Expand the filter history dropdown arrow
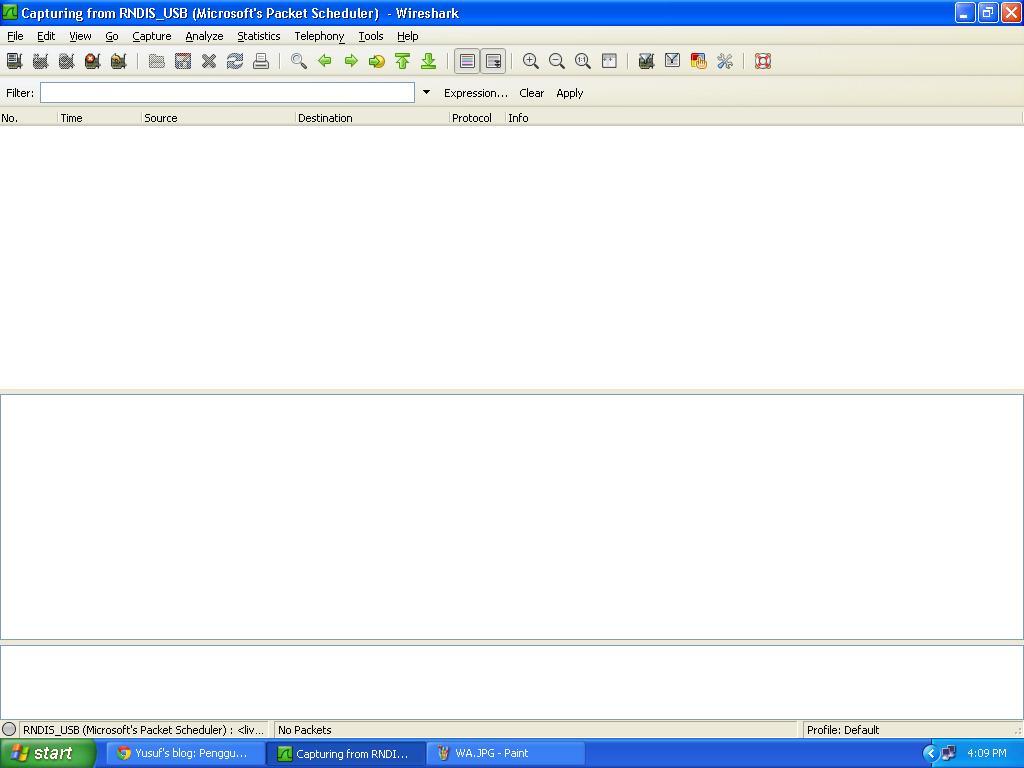This screenshot has height=768, width=1024. 426,93
